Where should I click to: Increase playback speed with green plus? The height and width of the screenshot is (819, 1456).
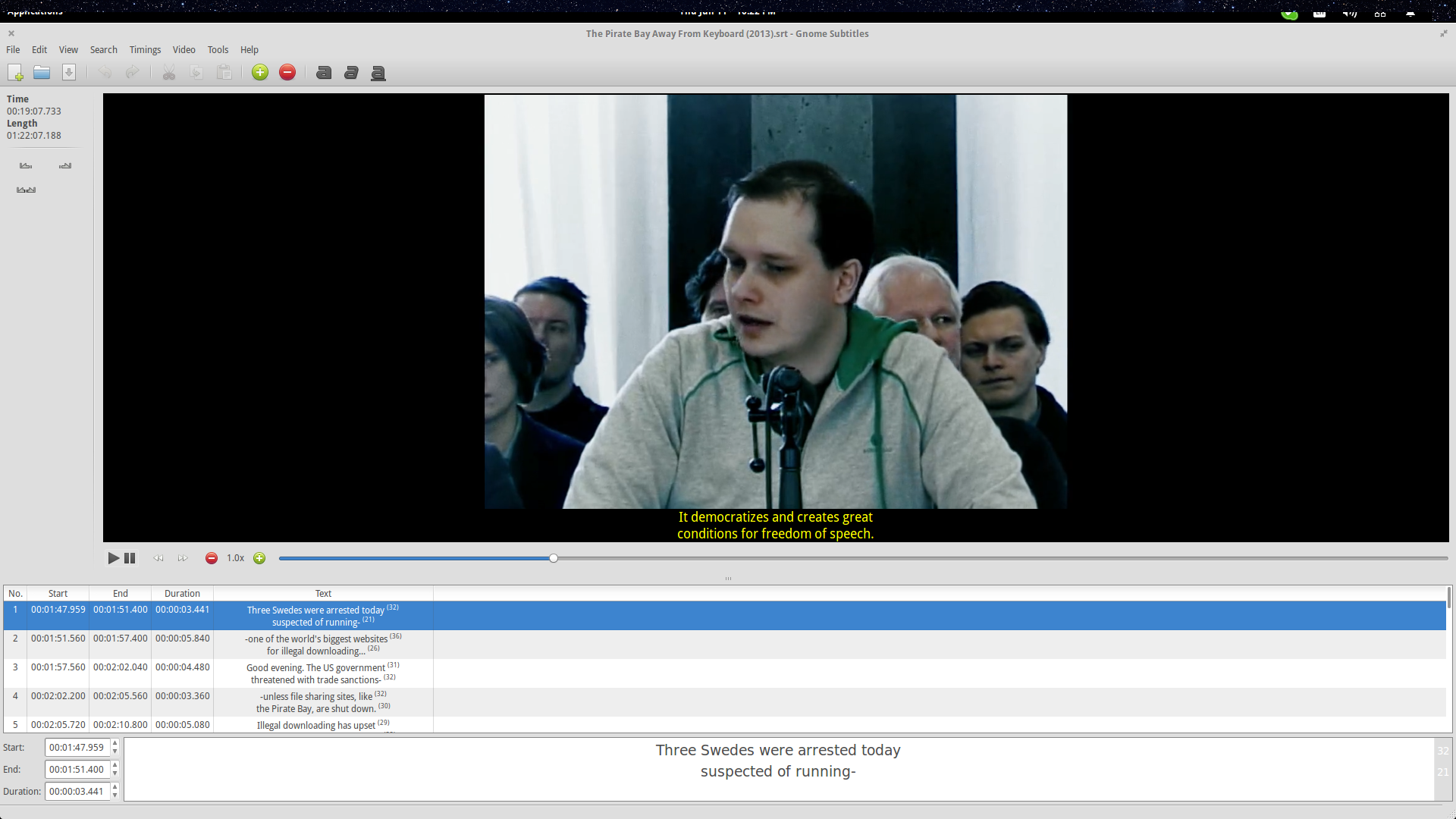tap(259, 558)
